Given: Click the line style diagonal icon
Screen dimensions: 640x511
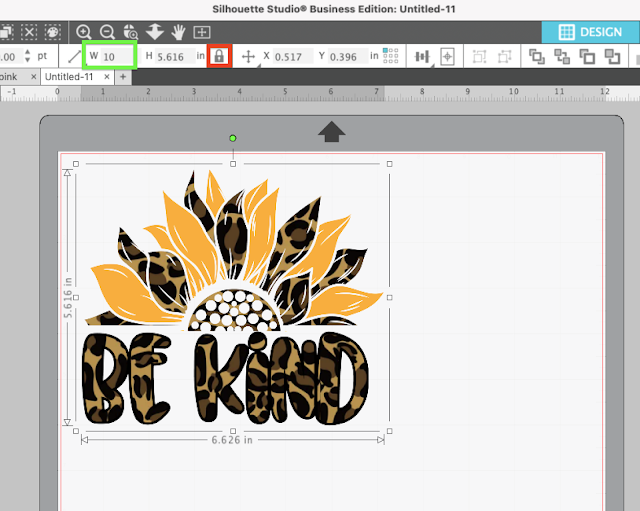Looking at the screenshot, I should pos(74,56).
